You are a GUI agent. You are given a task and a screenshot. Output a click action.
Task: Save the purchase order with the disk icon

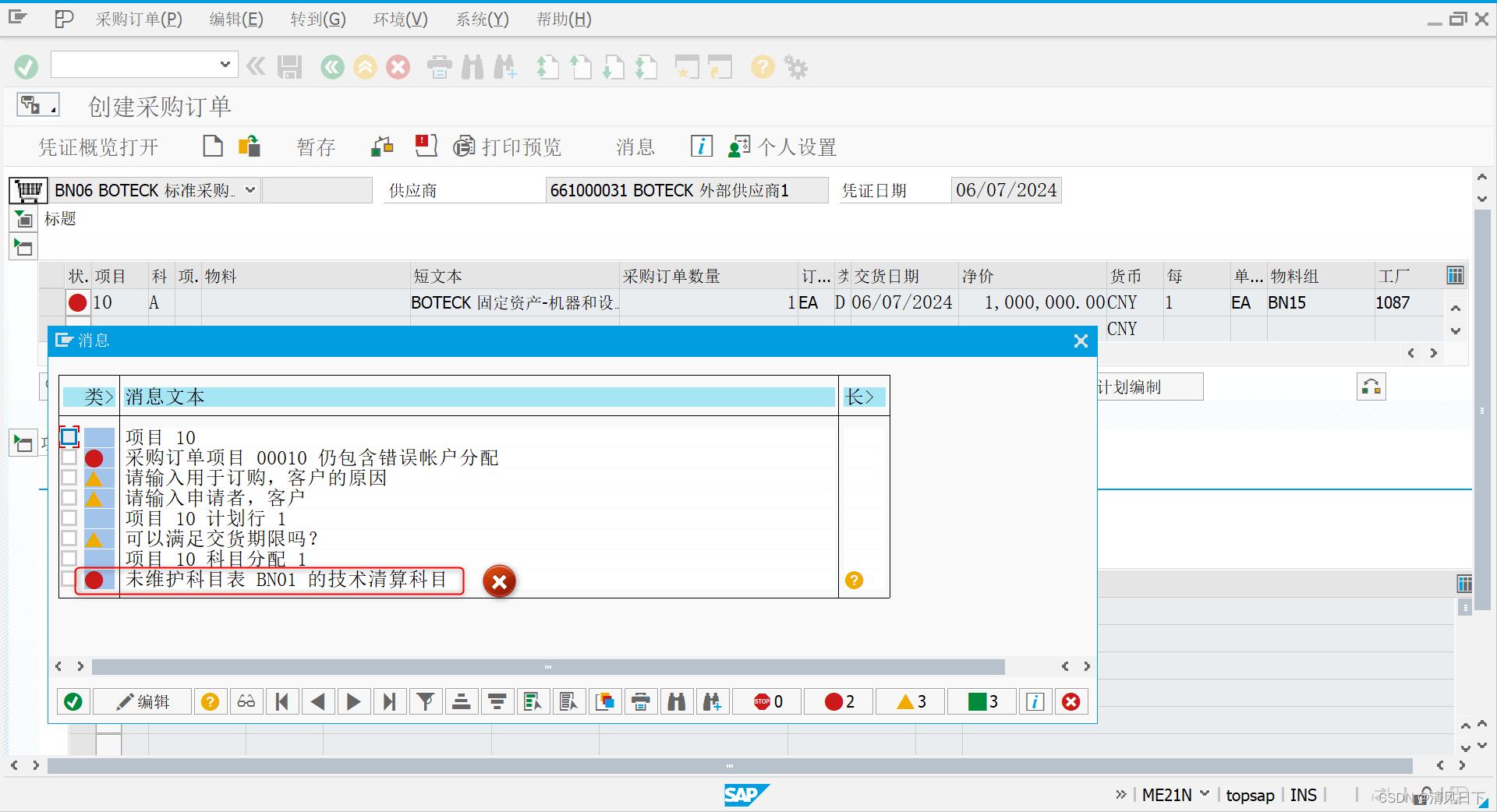289,67
